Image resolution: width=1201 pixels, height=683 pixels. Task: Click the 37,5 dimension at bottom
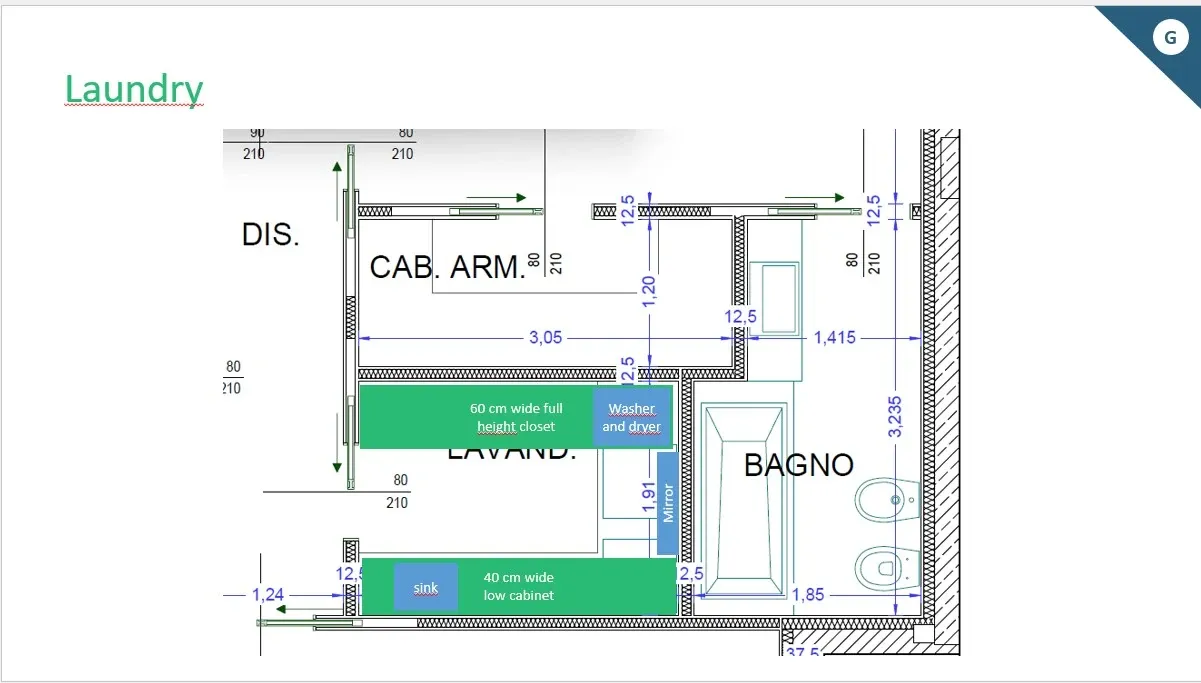tap(802, 653)
